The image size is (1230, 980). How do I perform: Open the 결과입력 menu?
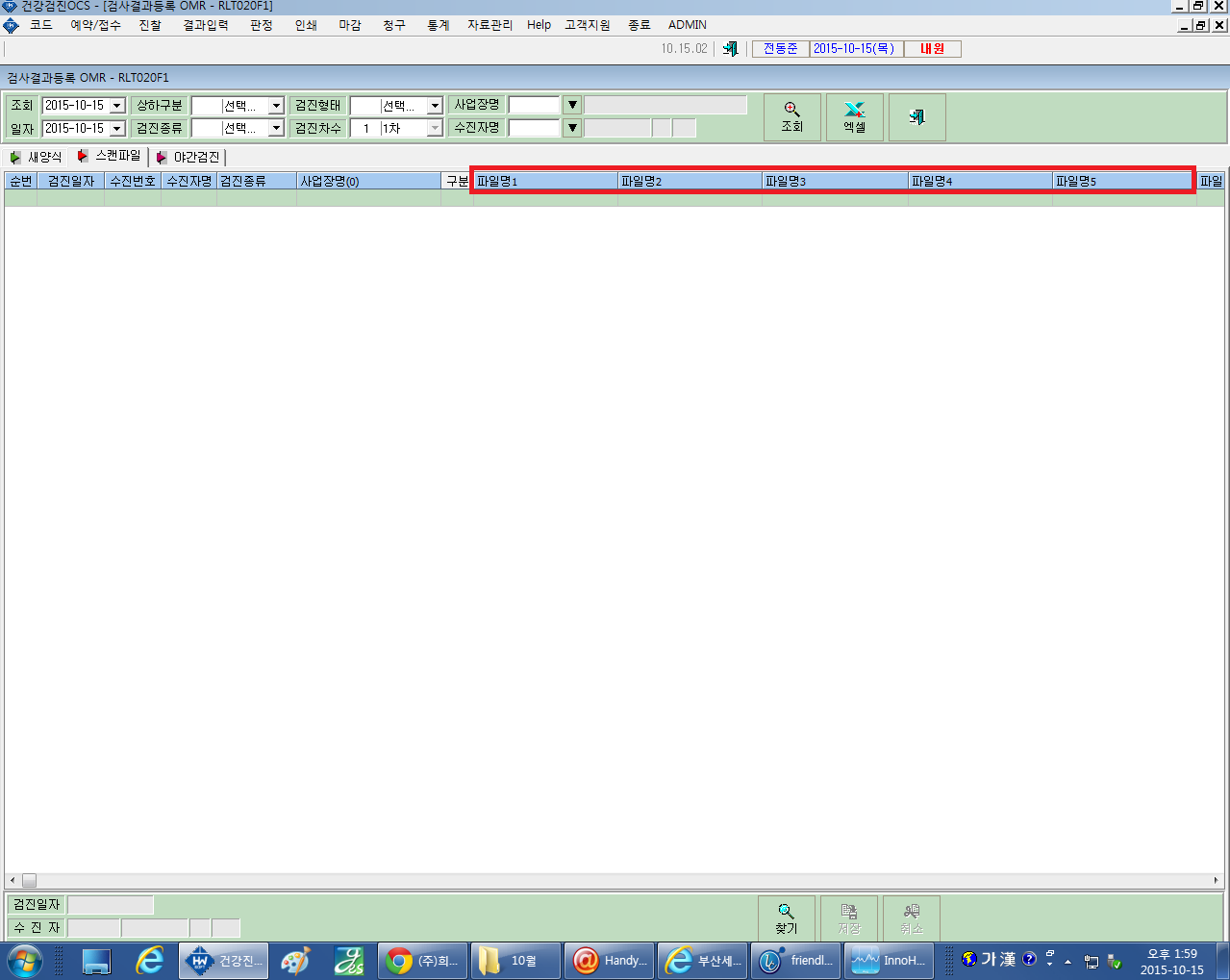[206, 25]
